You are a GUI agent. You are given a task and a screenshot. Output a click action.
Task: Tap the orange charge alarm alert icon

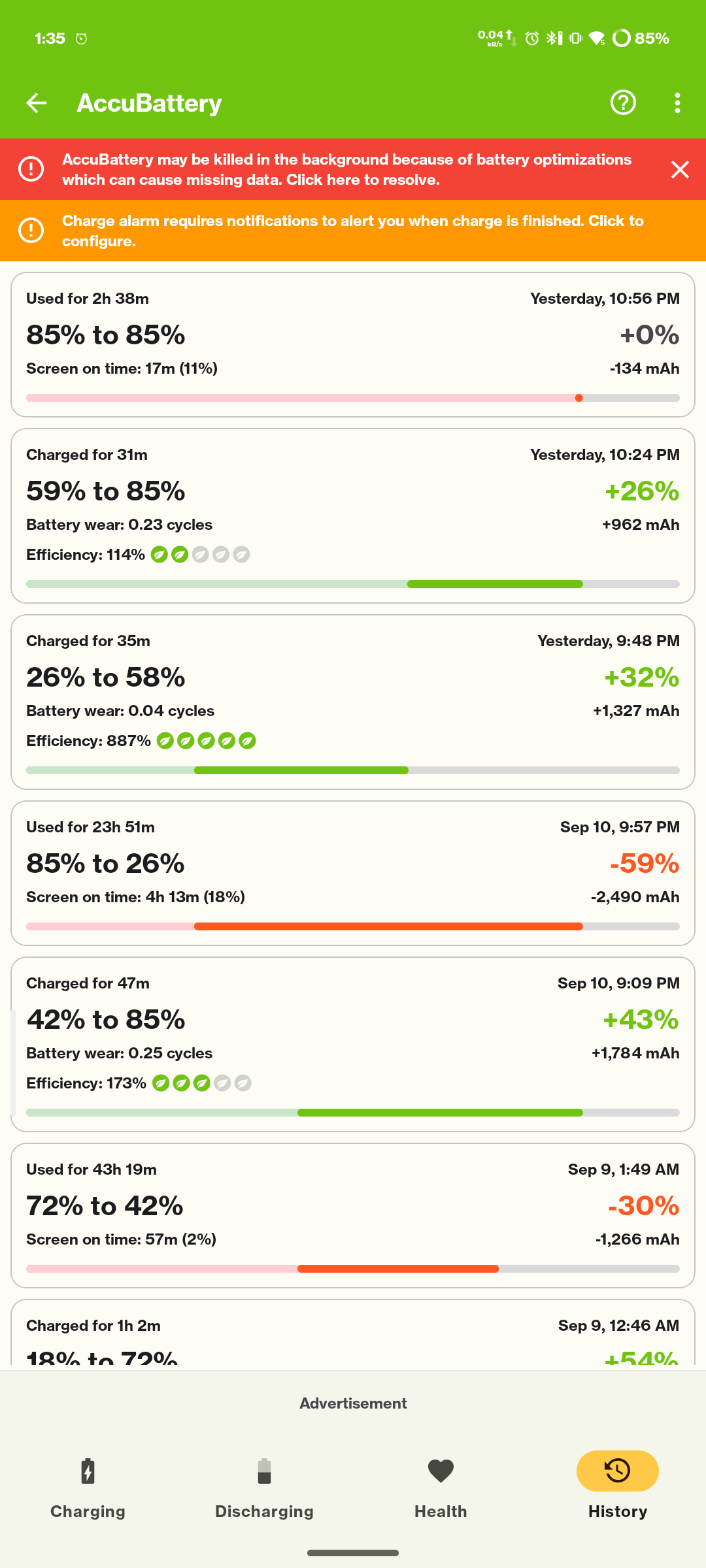click(x=31, y=231)
